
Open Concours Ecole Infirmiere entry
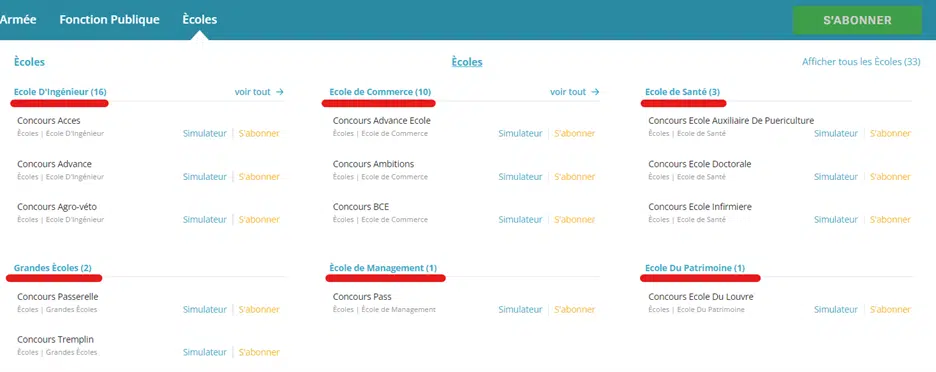pyautogui.click(x=700, y=207)
